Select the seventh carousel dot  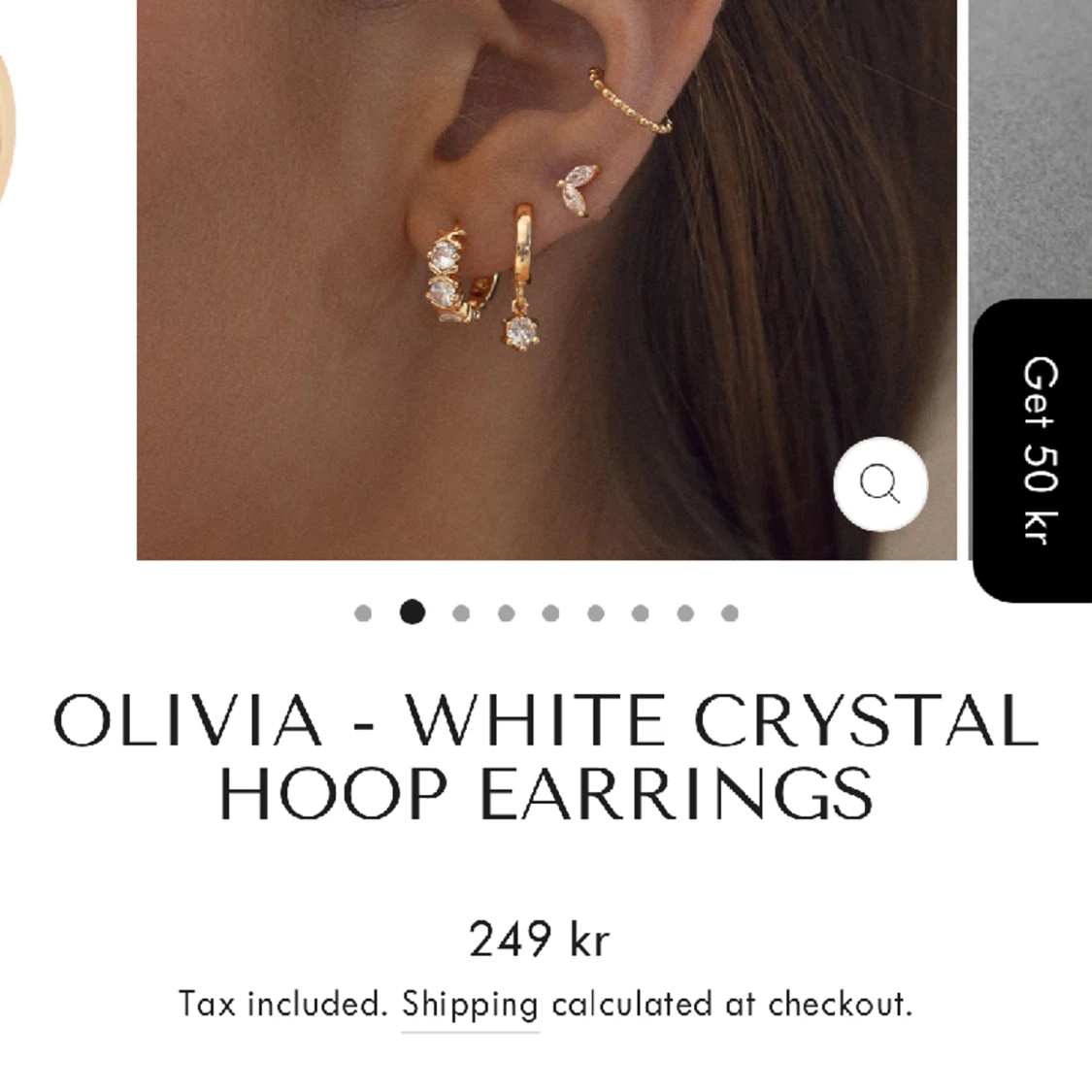641,612
